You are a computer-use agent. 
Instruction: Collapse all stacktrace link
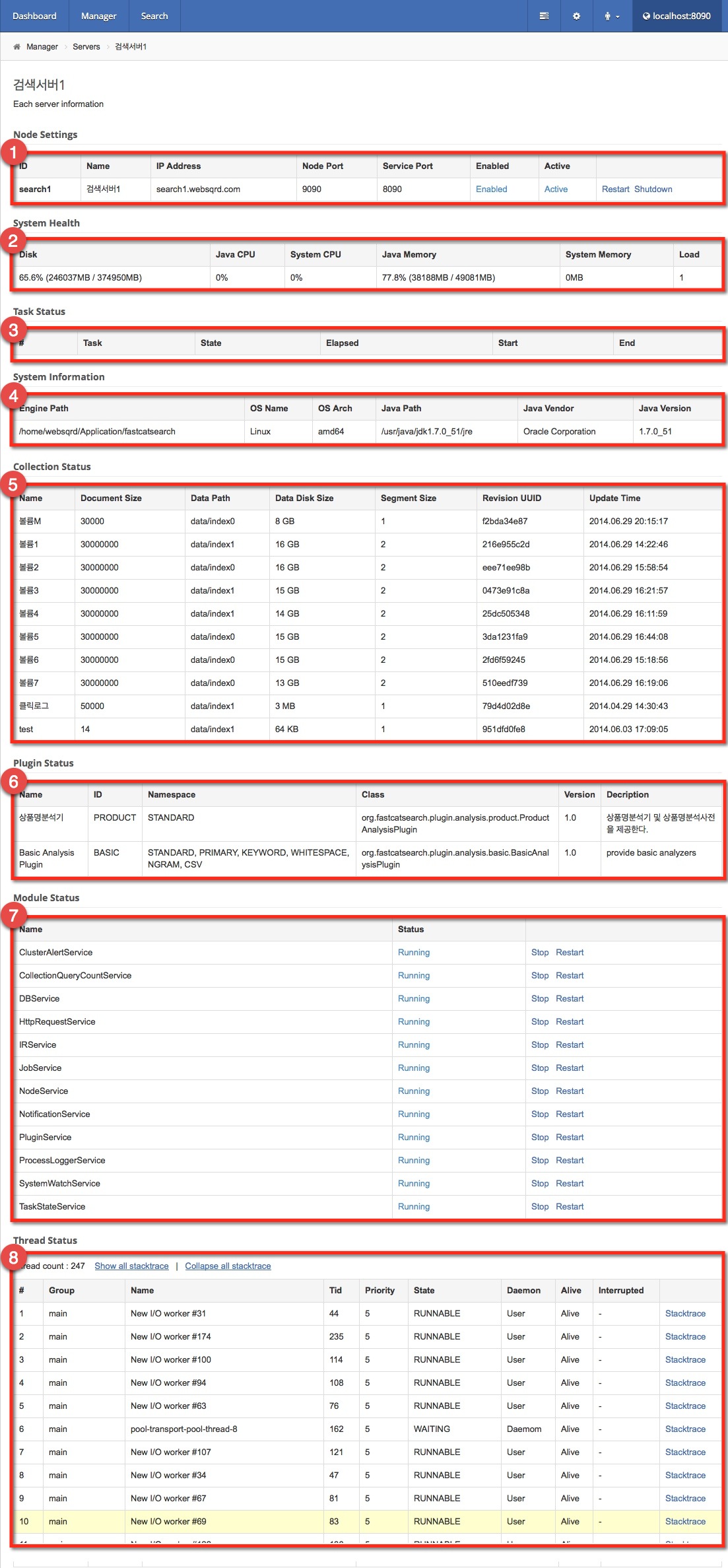[228, 1266]
